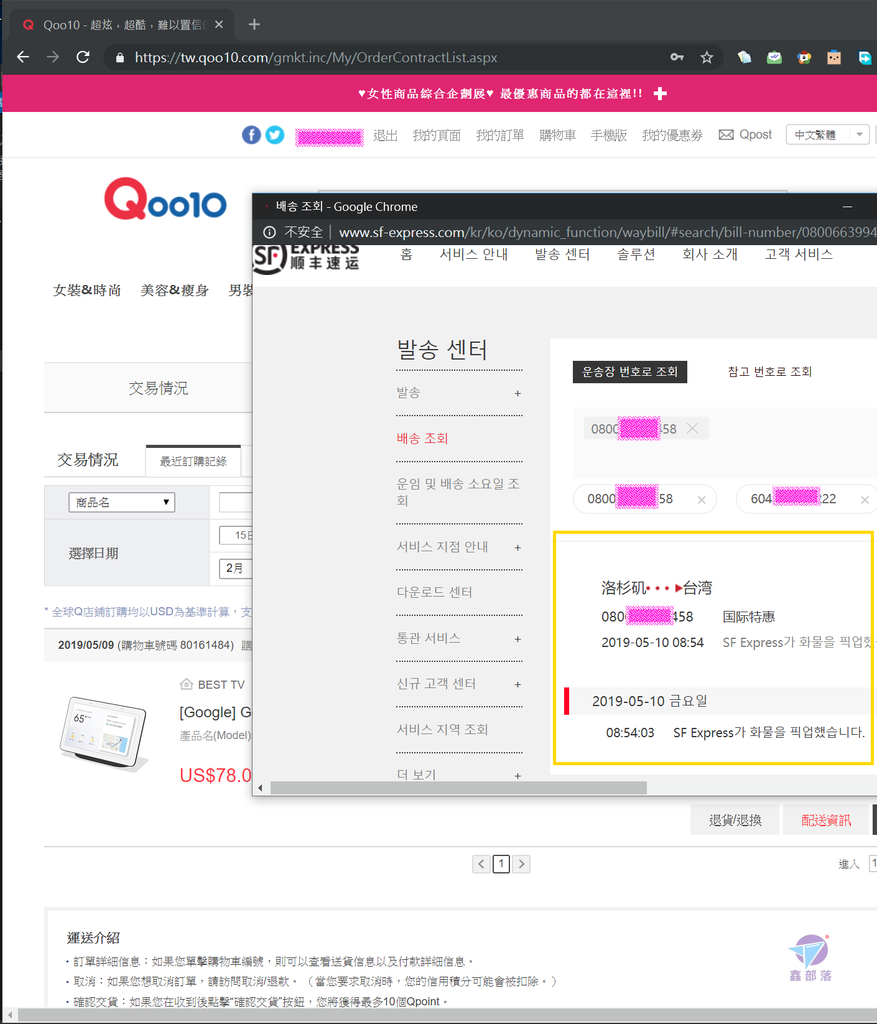Open the blue arrow extension icon
This screenshot has width=877, height=1024.
(x=865, y=57)
